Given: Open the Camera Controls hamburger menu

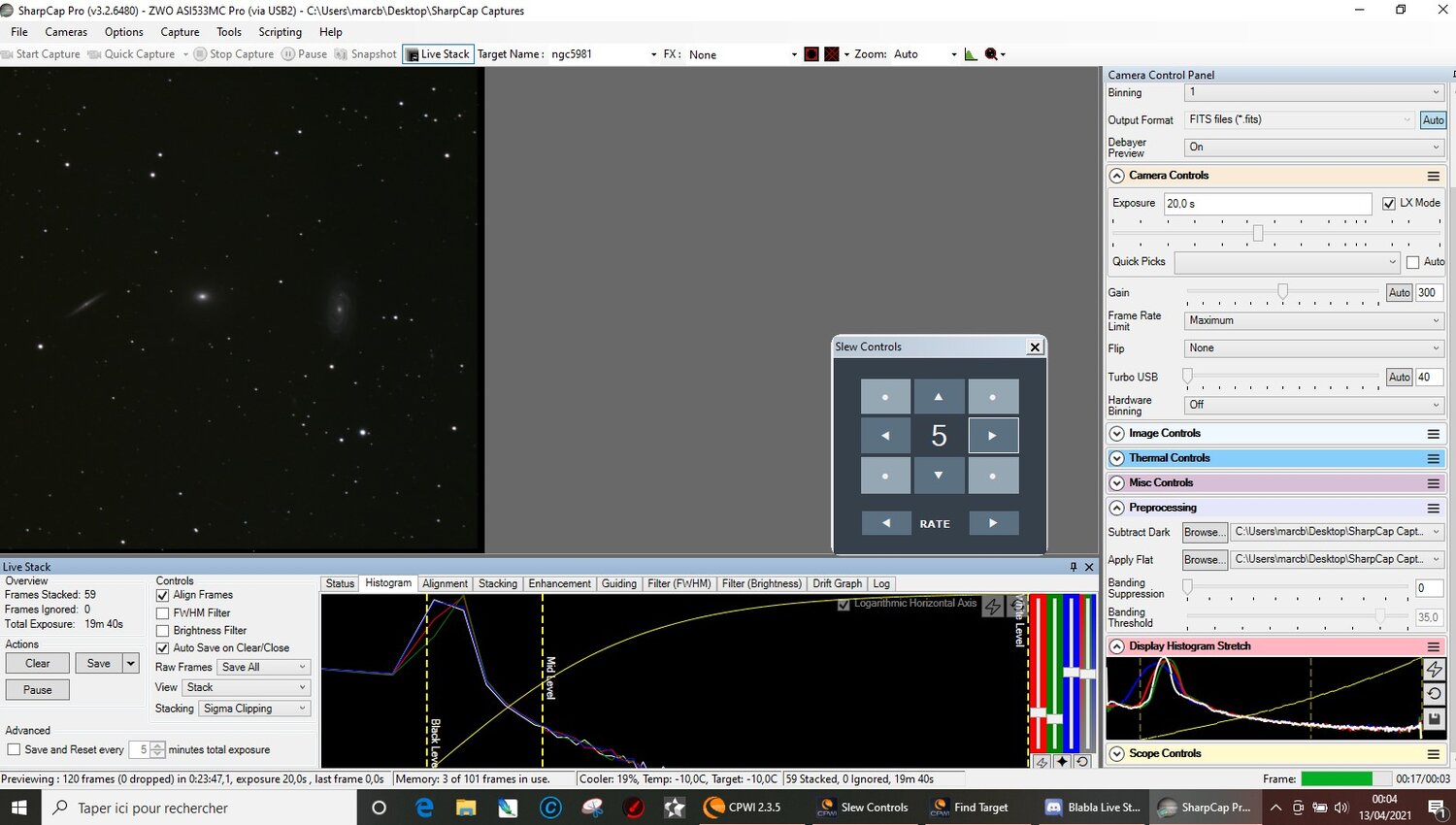Looking at the screenshot, I should [1433, 176].
